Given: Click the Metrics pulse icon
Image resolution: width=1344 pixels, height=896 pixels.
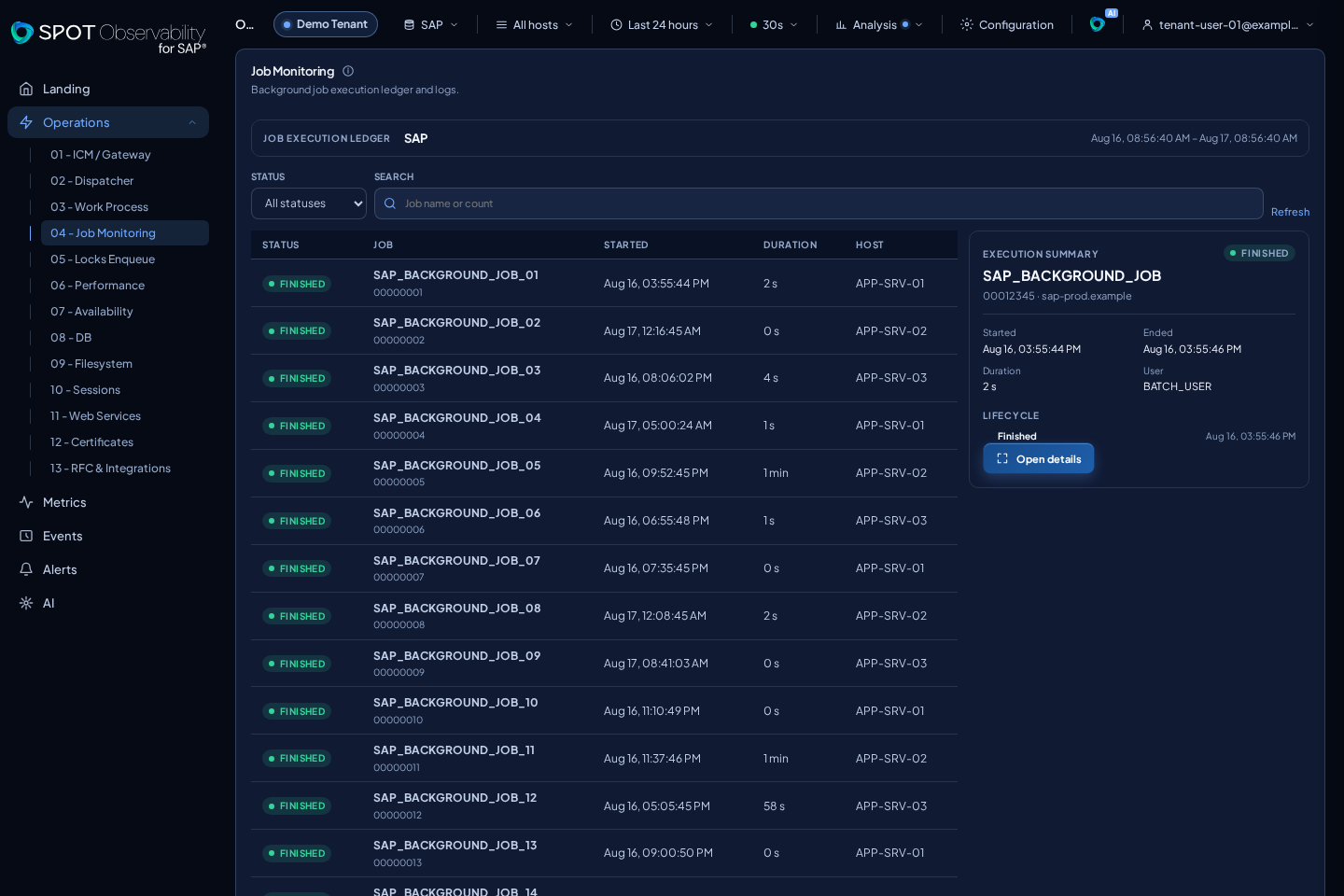Looking at the screenshot, I should 26,502.
